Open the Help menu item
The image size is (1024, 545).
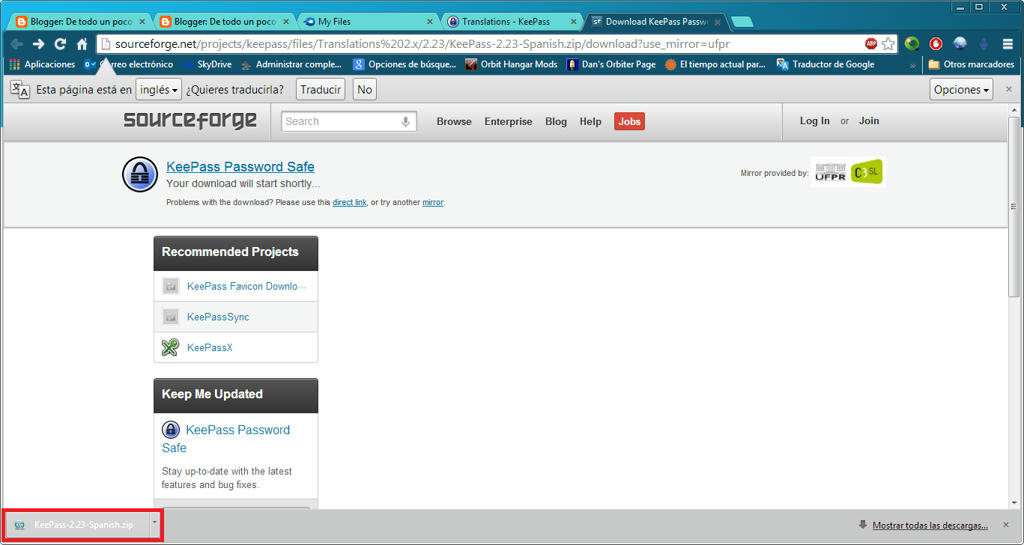(590, 121)
